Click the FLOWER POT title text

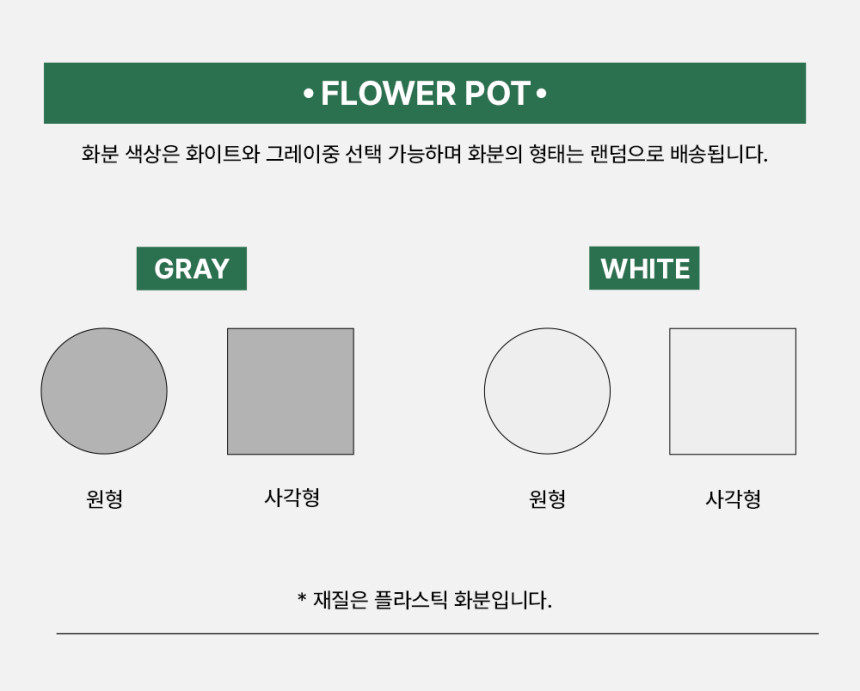click(425, 94)
